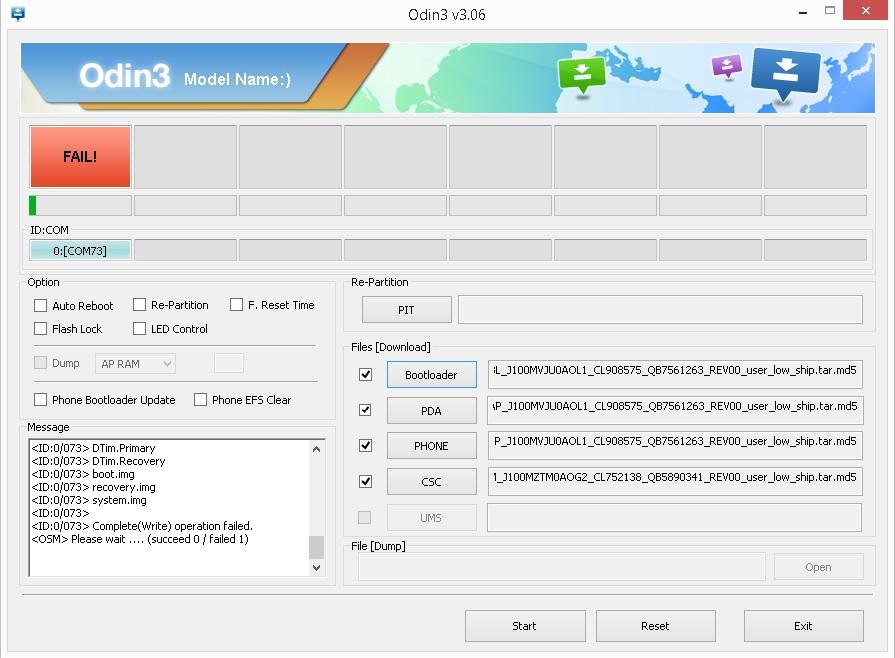Click the Open dump file button
The image size is (895, 658).
point(819,567)
